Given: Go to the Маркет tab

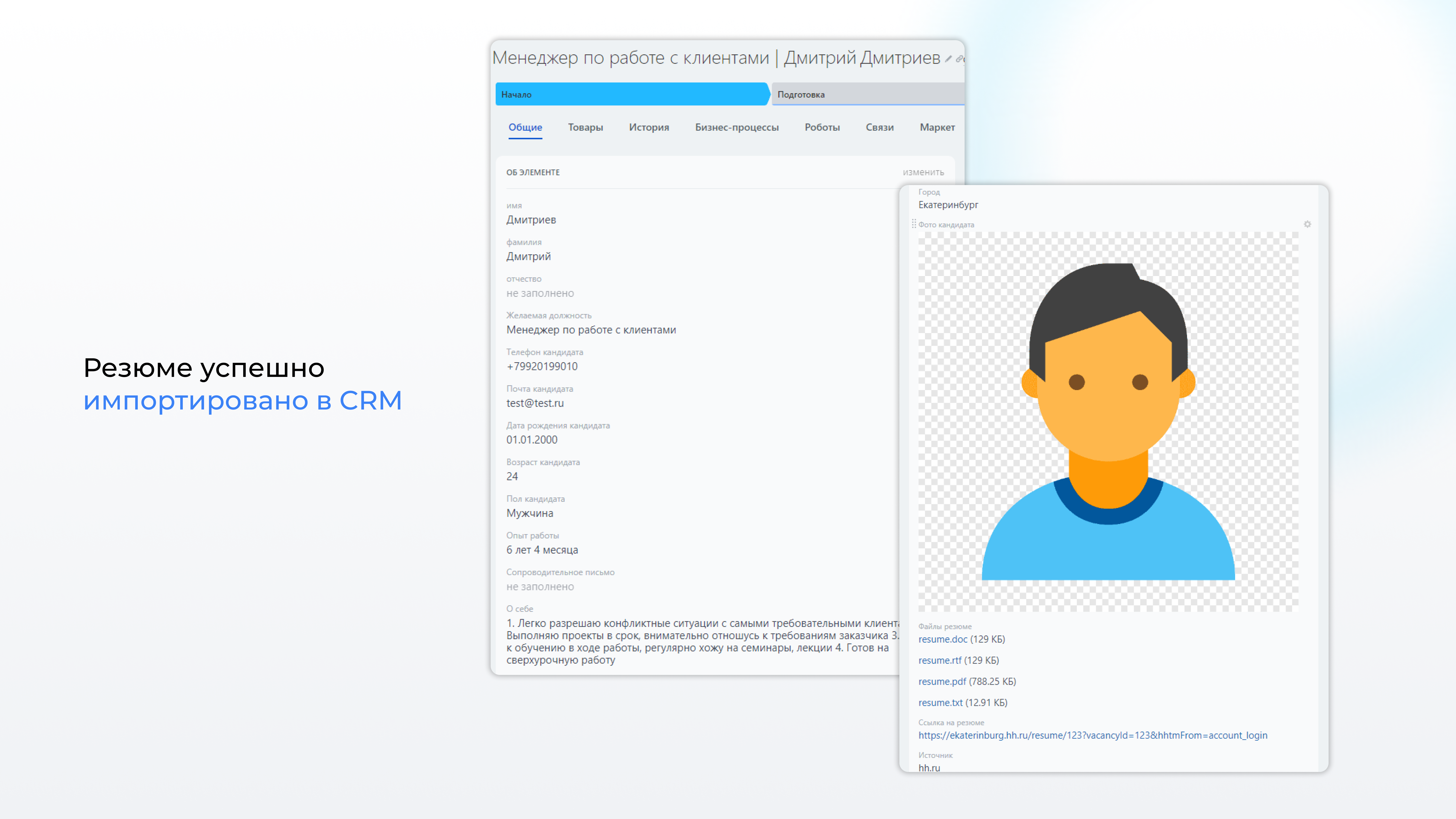Looking at the screenshot, I should [937, 127].
